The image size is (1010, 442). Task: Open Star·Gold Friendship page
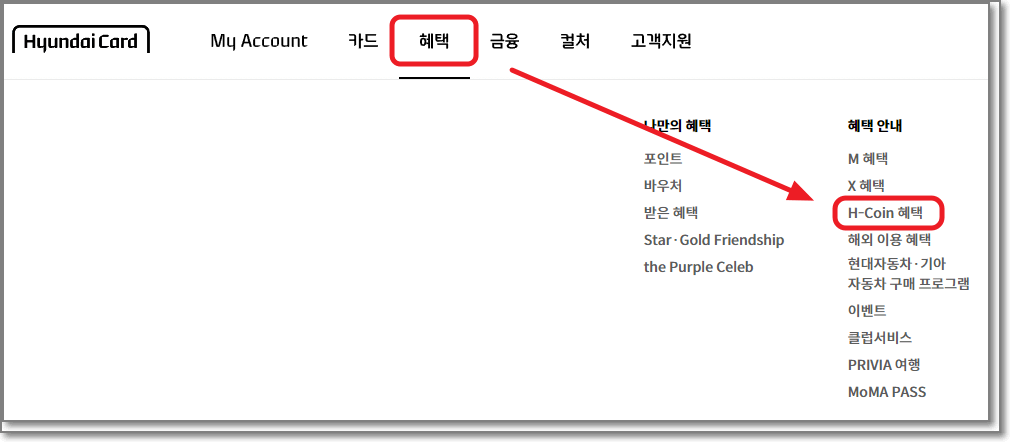coord(714,240)
